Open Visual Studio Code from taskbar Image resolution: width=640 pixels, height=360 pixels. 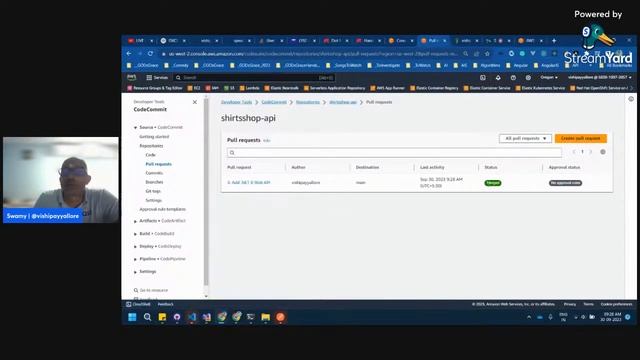(x=192, y=317)
